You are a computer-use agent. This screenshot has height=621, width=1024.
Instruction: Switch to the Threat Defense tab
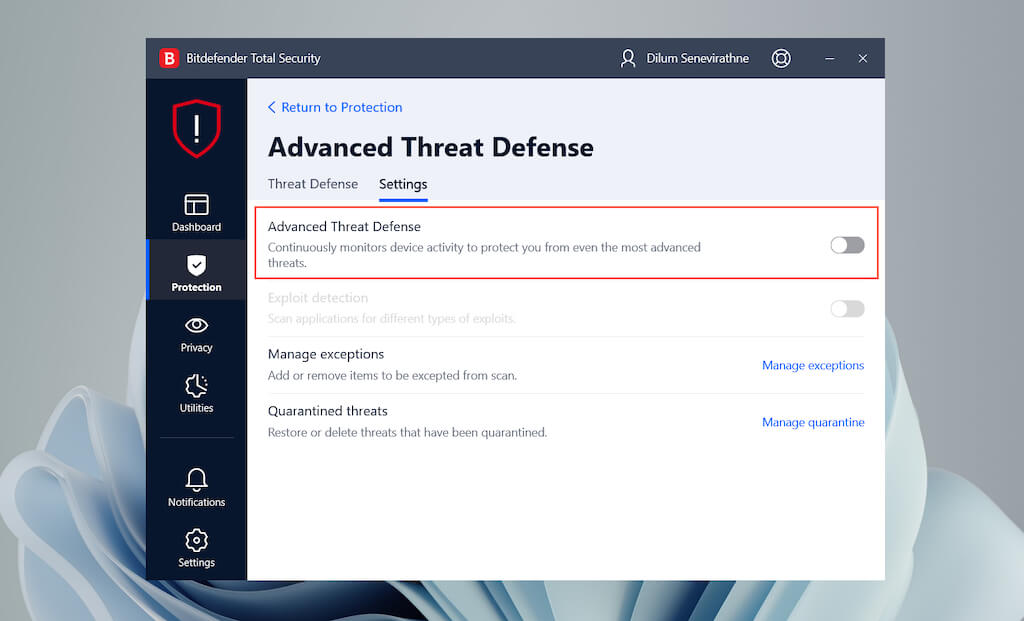(x=313, y=184)
